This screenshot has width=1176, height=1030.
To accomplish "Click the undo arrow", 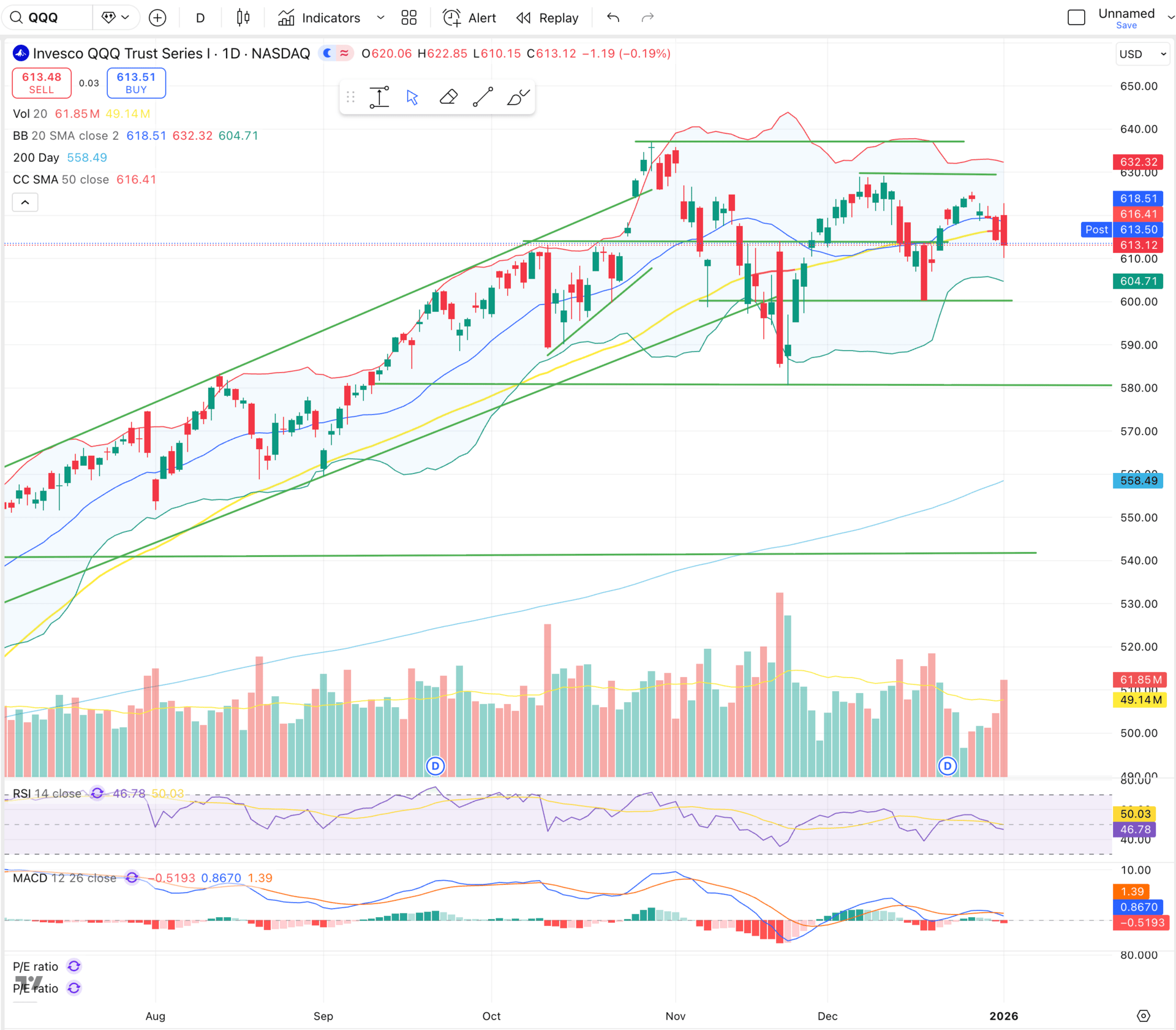I will (613, 18).
